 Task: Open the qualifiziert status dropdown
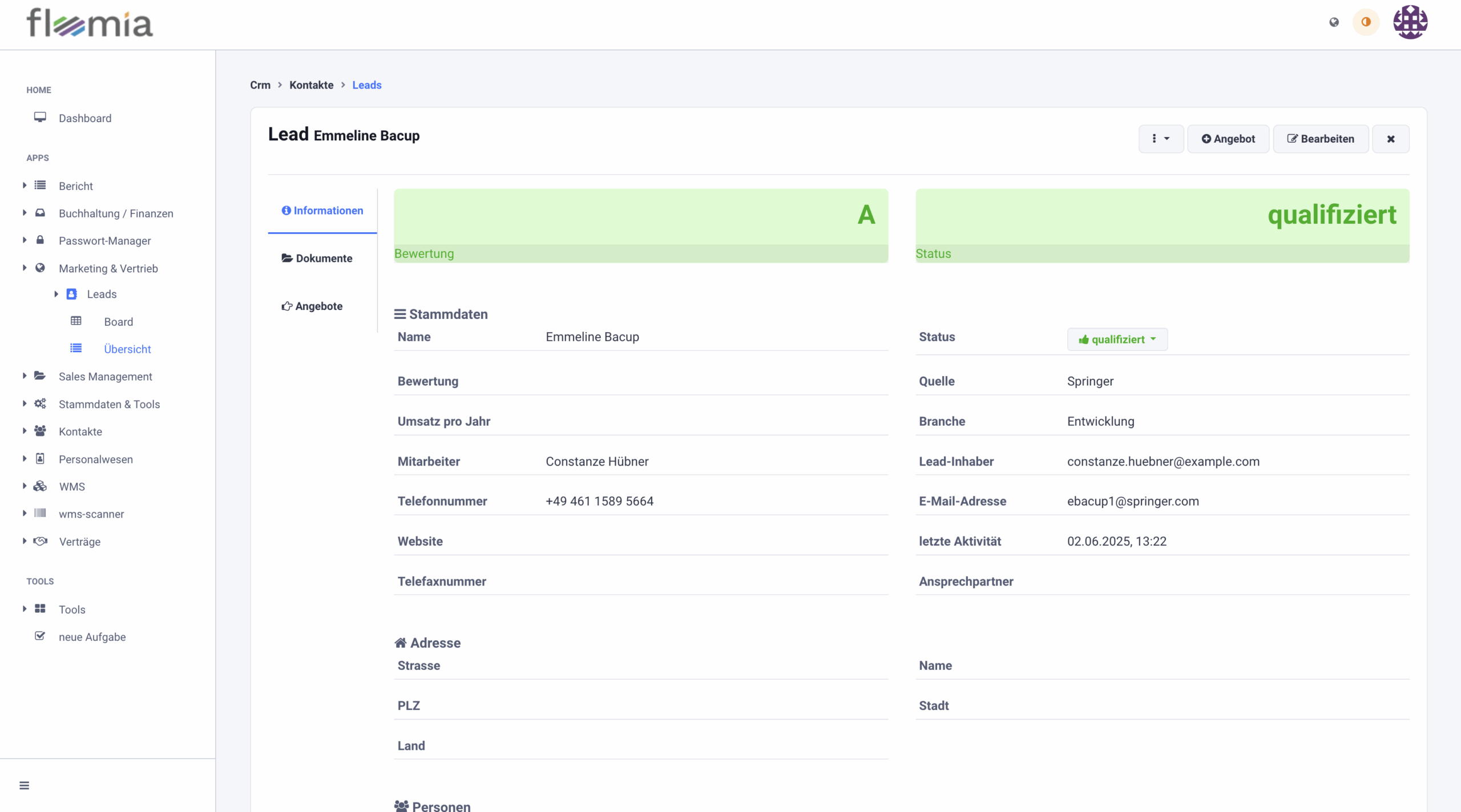point(1117,340)
